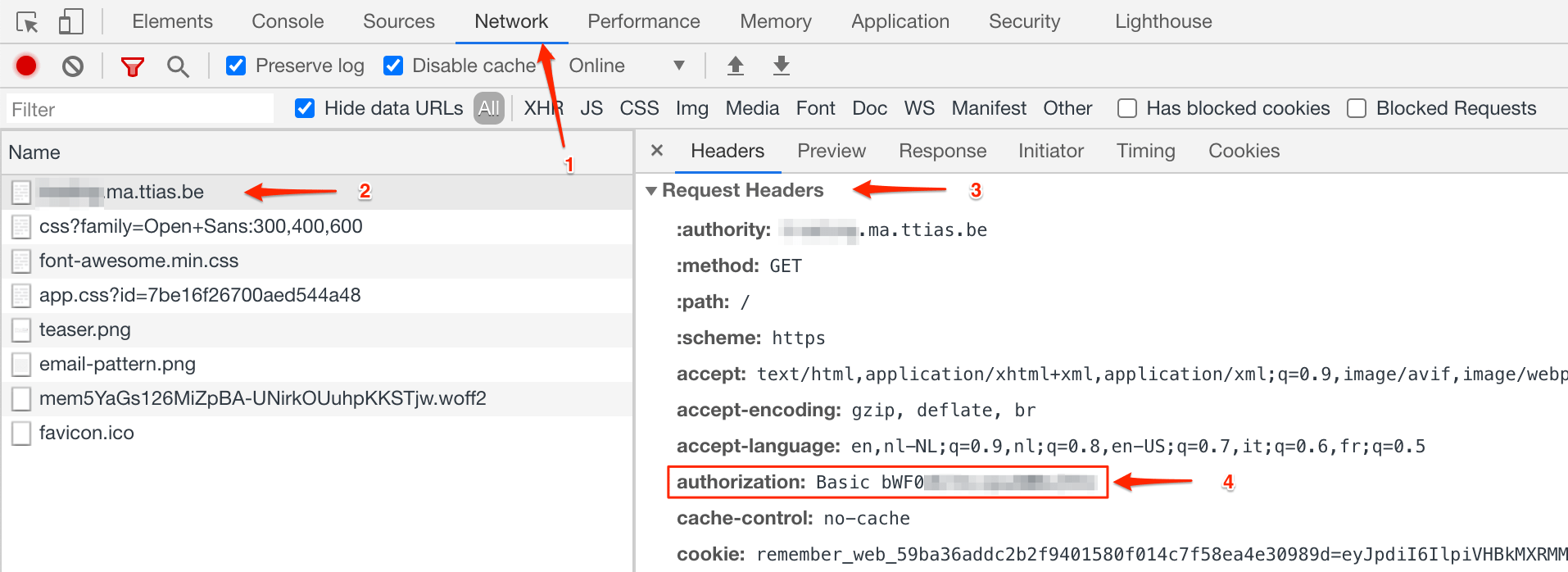Click the file icon beside email-pattern.png
The height and width of the screenshot is (572, 1568).
pyautogui.click(x=21, y=365)
